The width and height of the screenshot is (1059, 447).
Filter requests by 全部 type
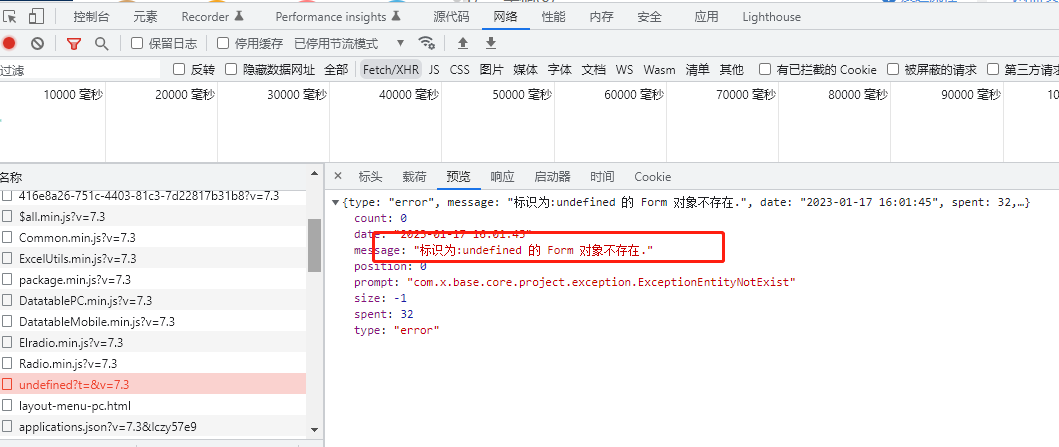pyautogui.click(x=336, y=70)
